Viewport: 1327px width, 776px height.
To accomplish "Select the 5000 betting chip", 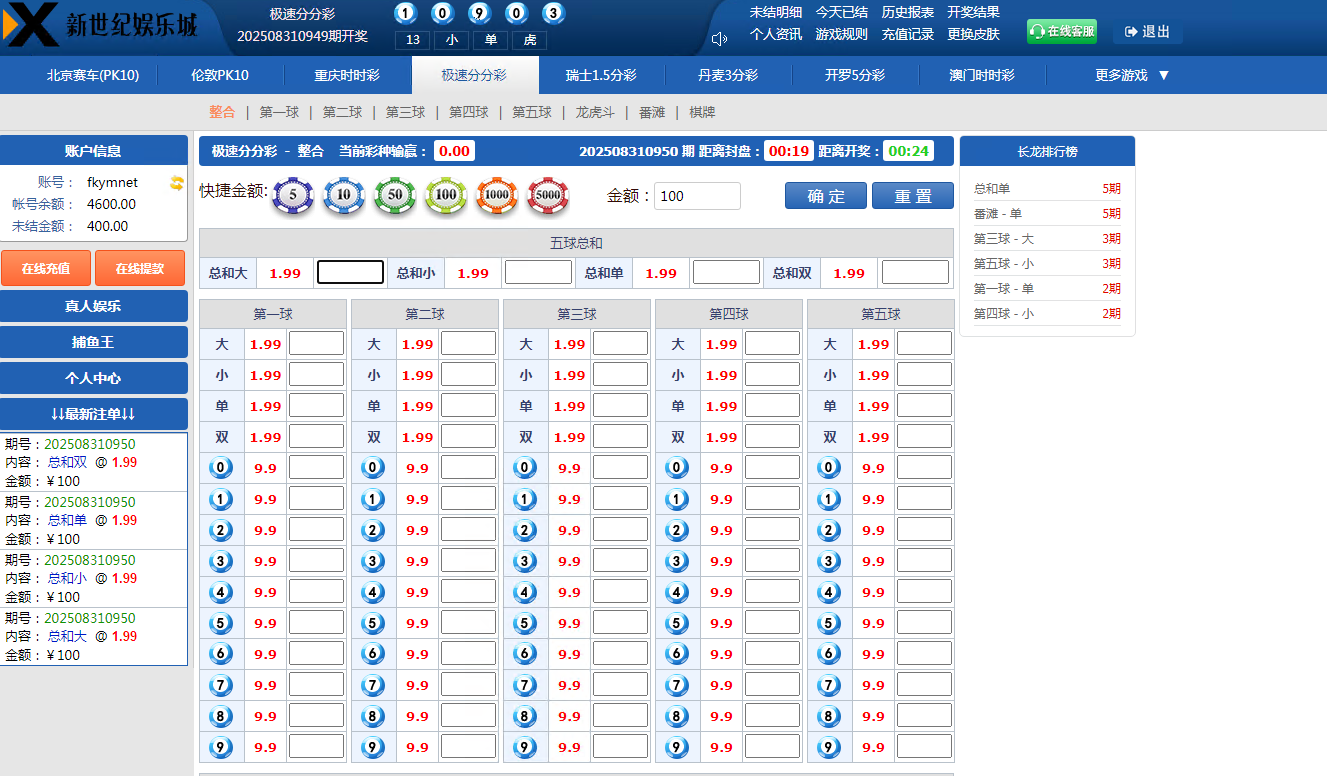I will 546,197.
